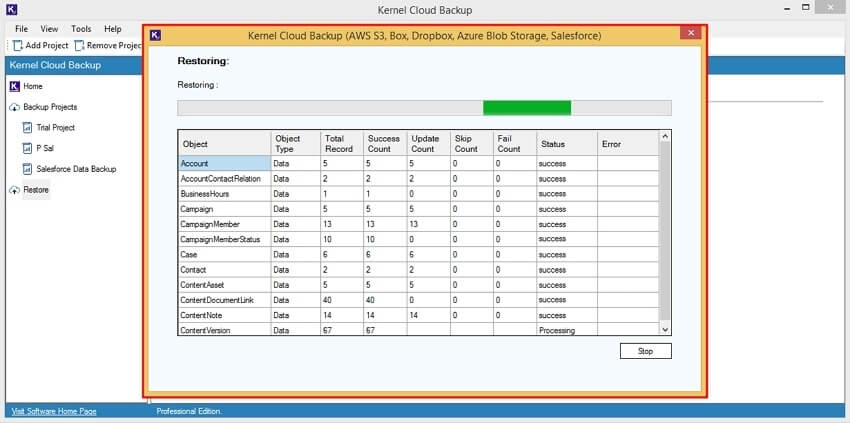Click the P Sal project icon
This screenshot has height=423, width=850.
click(28, 148)
